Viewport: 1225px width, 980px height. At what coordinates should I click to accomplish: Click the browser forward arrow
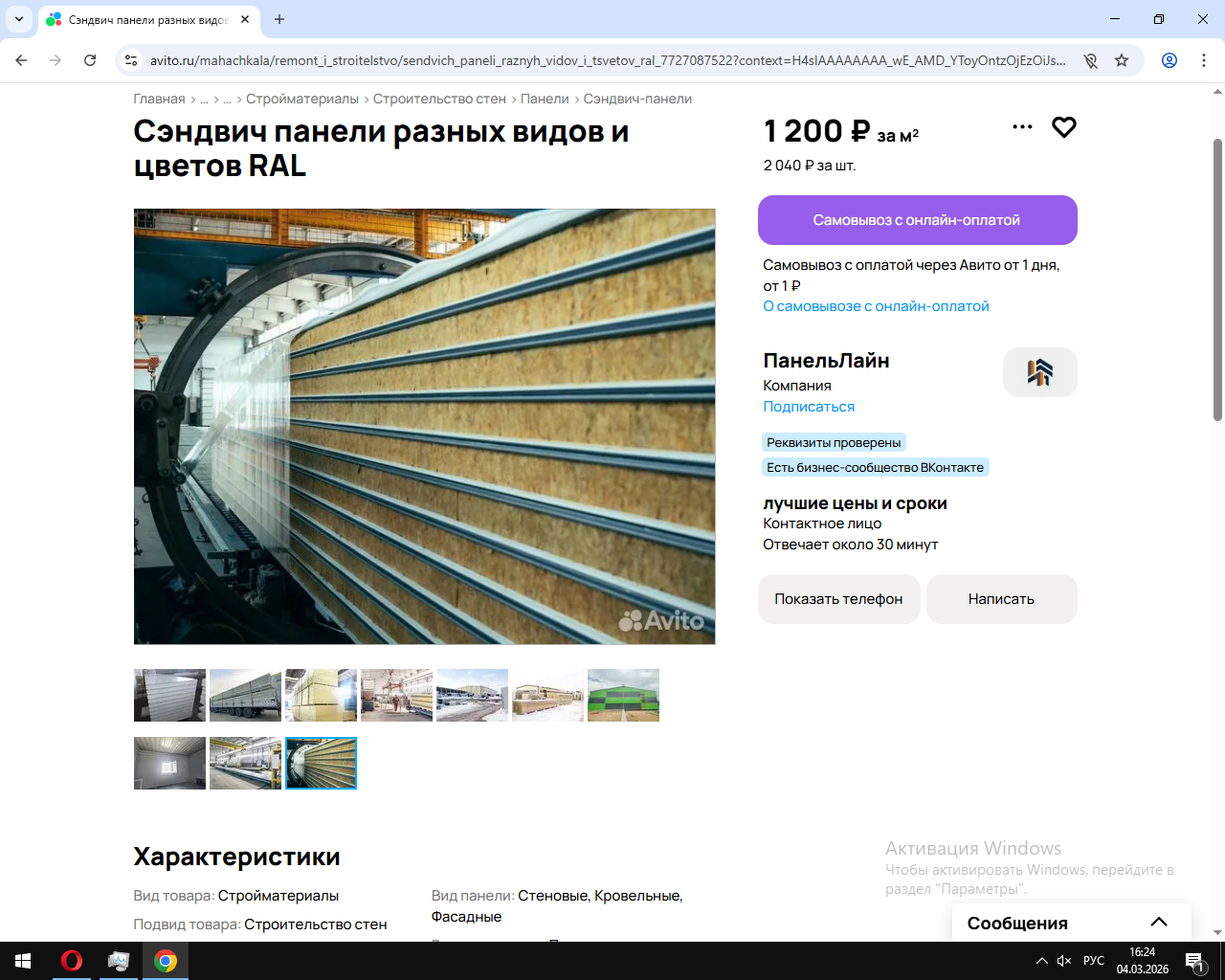coord(56,60)
